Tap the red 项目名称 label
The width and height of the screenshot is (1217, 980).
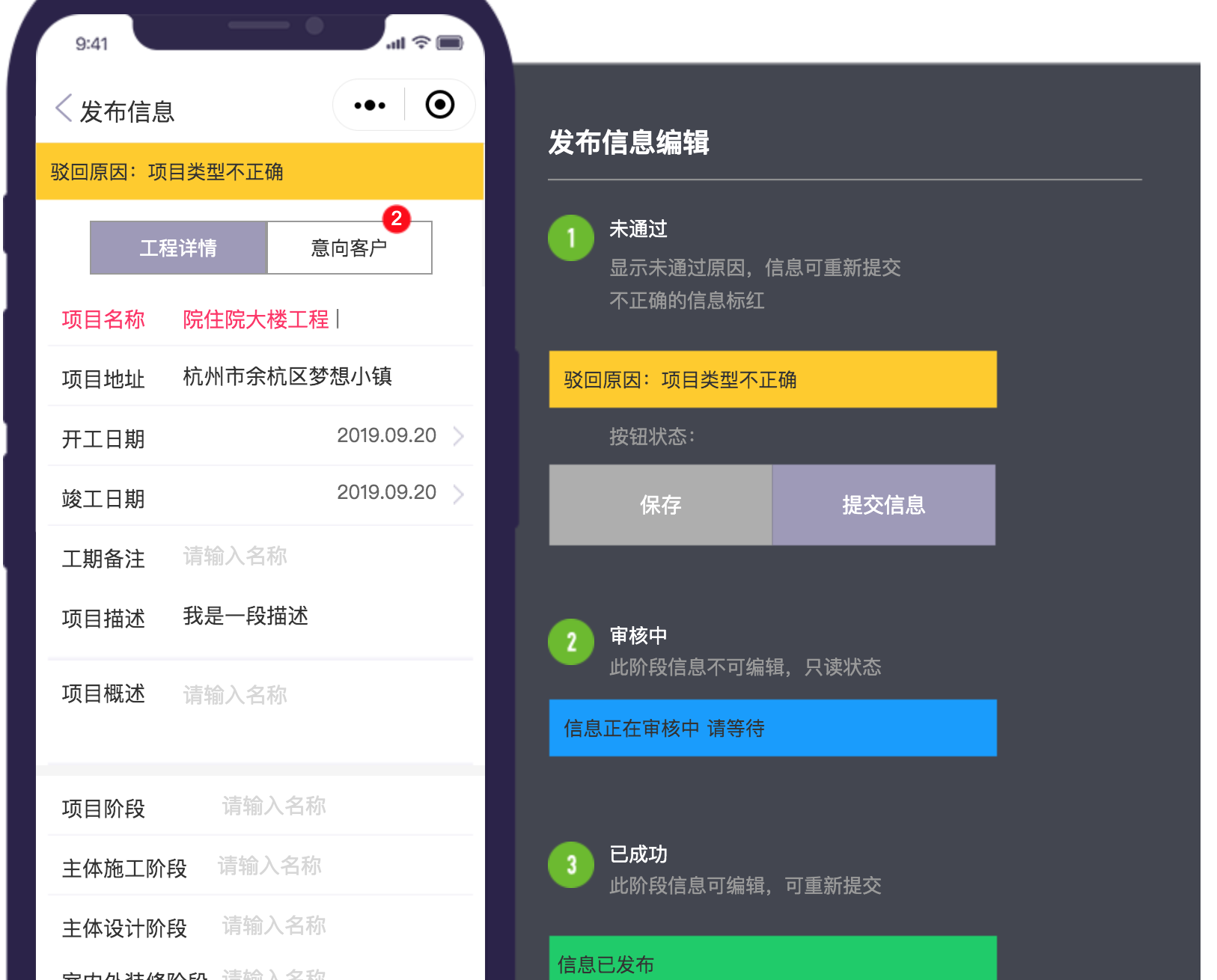pyautogui.click(x=103, y=319)
